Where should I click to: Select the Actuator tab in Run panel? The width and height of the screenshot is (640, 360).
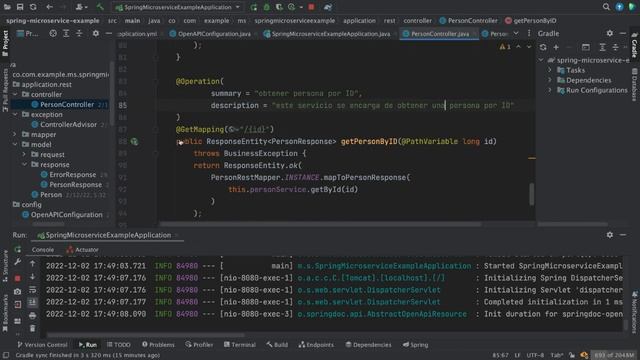point(83,249)
